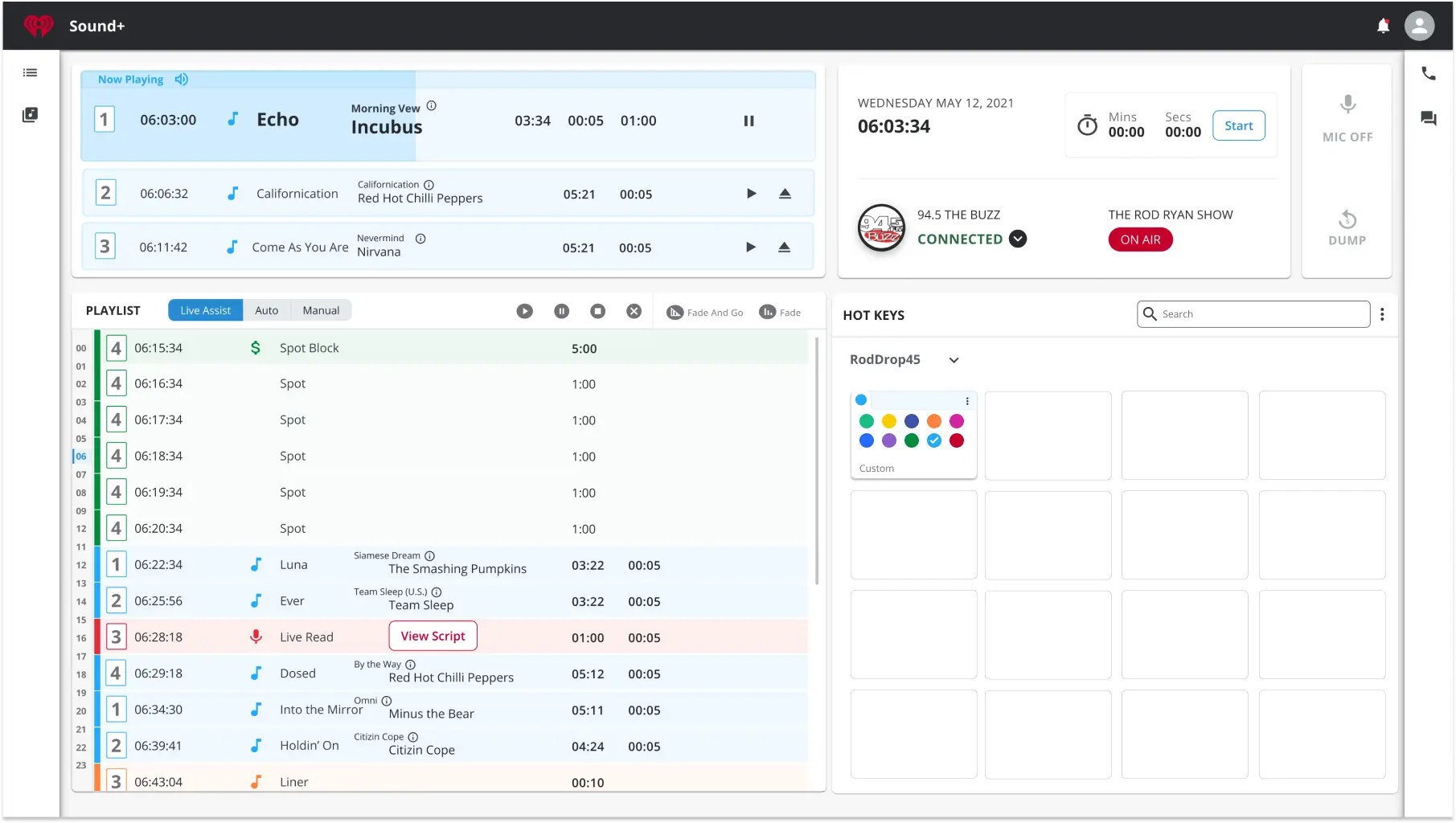
Task: Open the notifications bell
Action: coord(1383,26)
